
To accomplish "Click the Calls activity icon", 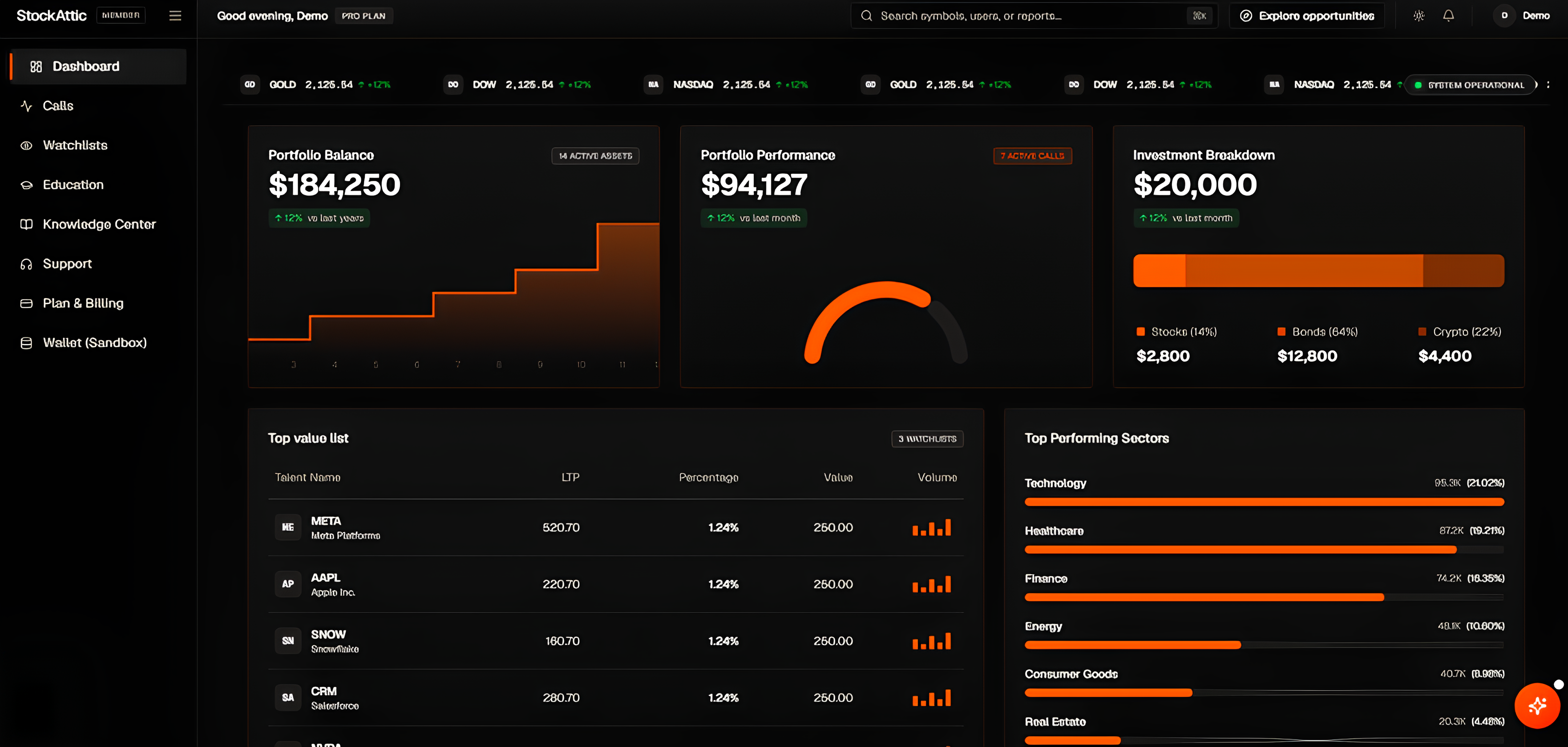I will tap(26, 106).
